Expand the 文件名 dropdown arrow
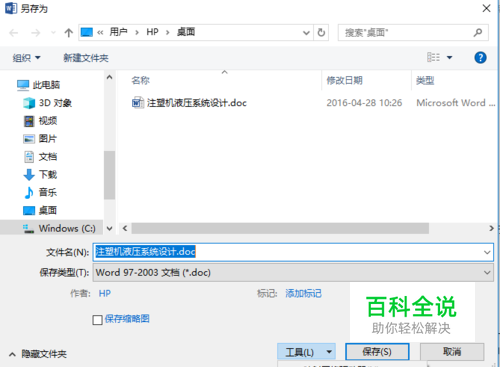 pyautogui.click(x=487, y=252)
